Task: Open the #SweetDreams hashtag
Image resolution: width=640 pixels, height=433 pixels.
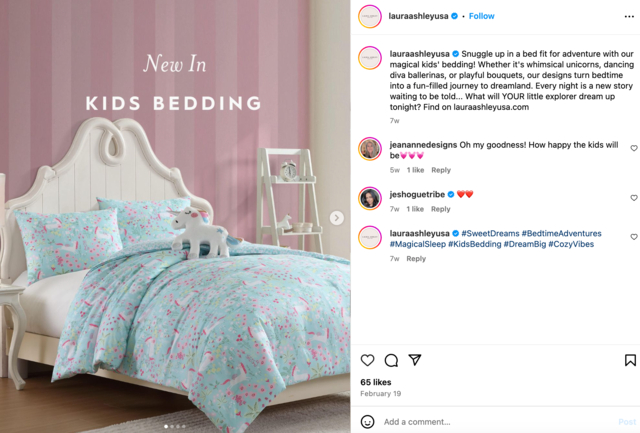Action: click(x=490, y=233)
